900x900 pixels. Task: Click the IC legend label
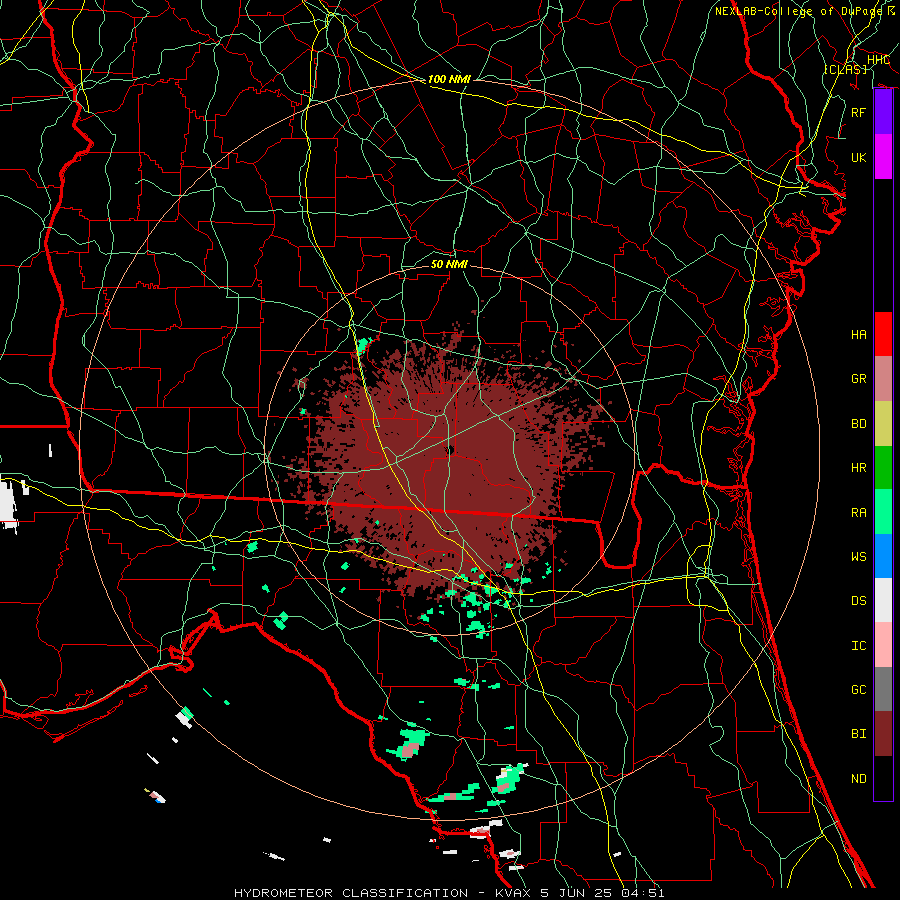pos(858,646)
